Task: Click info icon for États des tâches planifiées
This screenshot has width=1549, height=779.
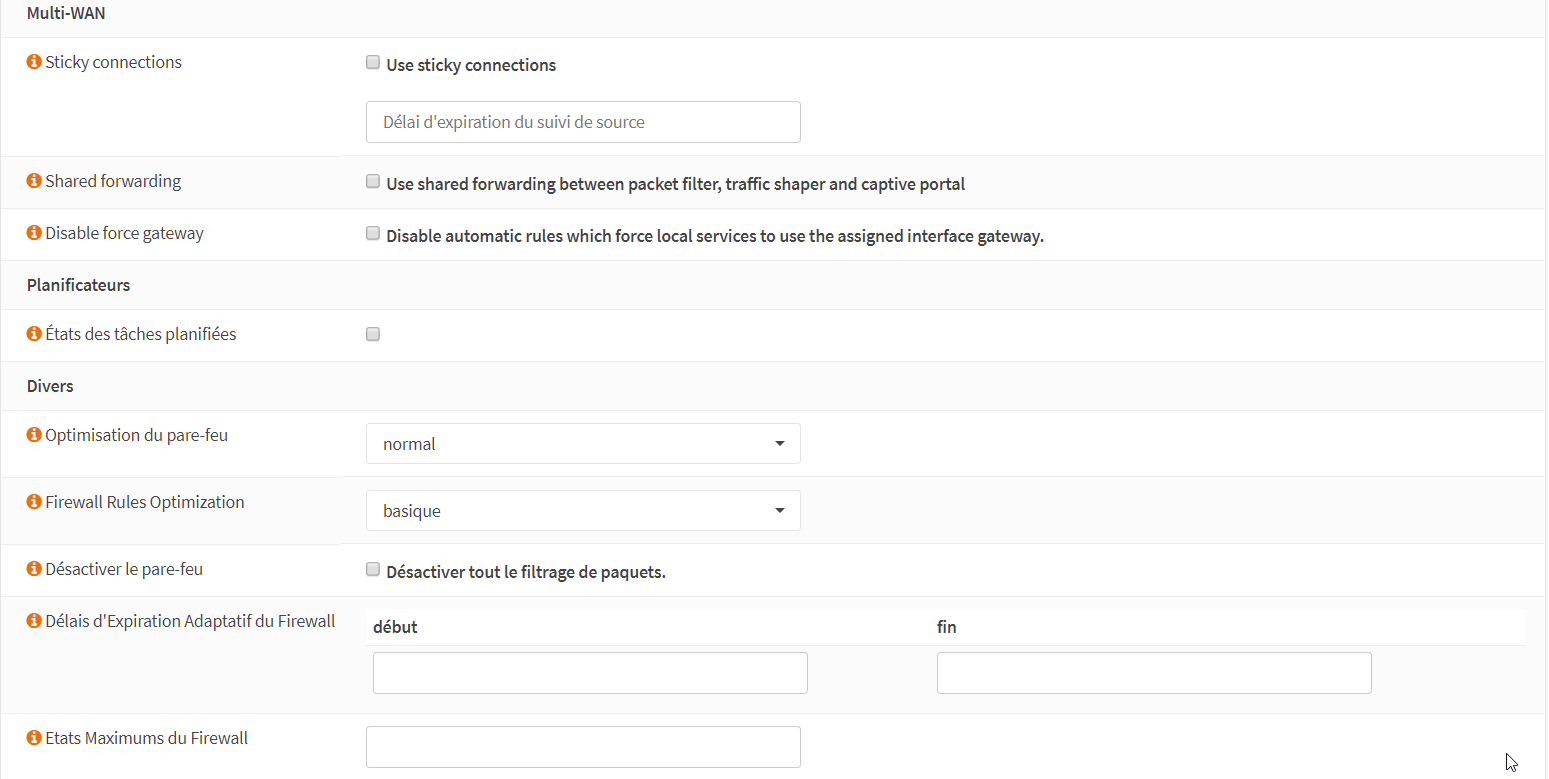Action: click(x=34, y=334)
